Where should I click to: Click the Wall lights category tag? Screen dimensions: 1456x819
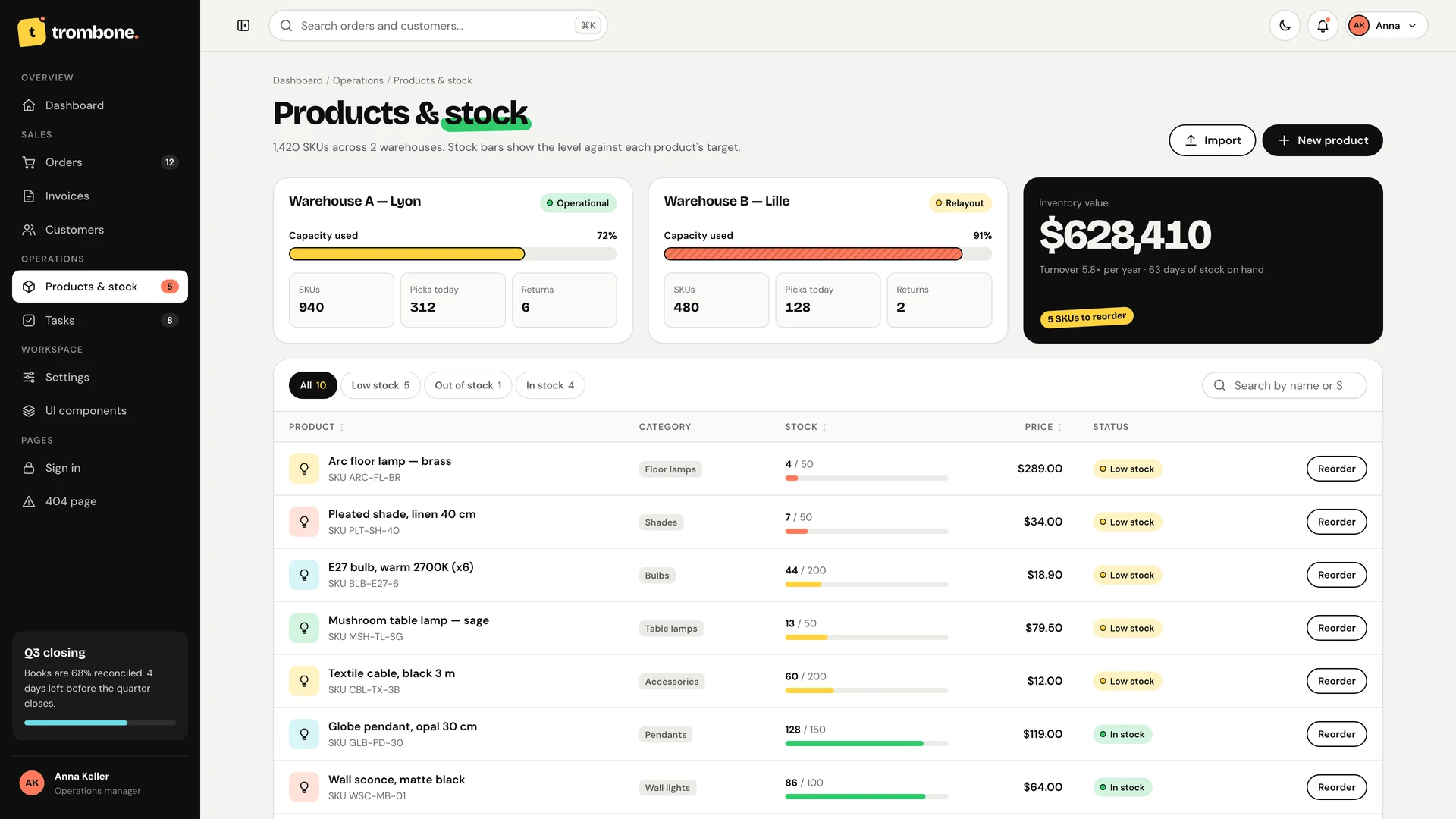point(667,788)
